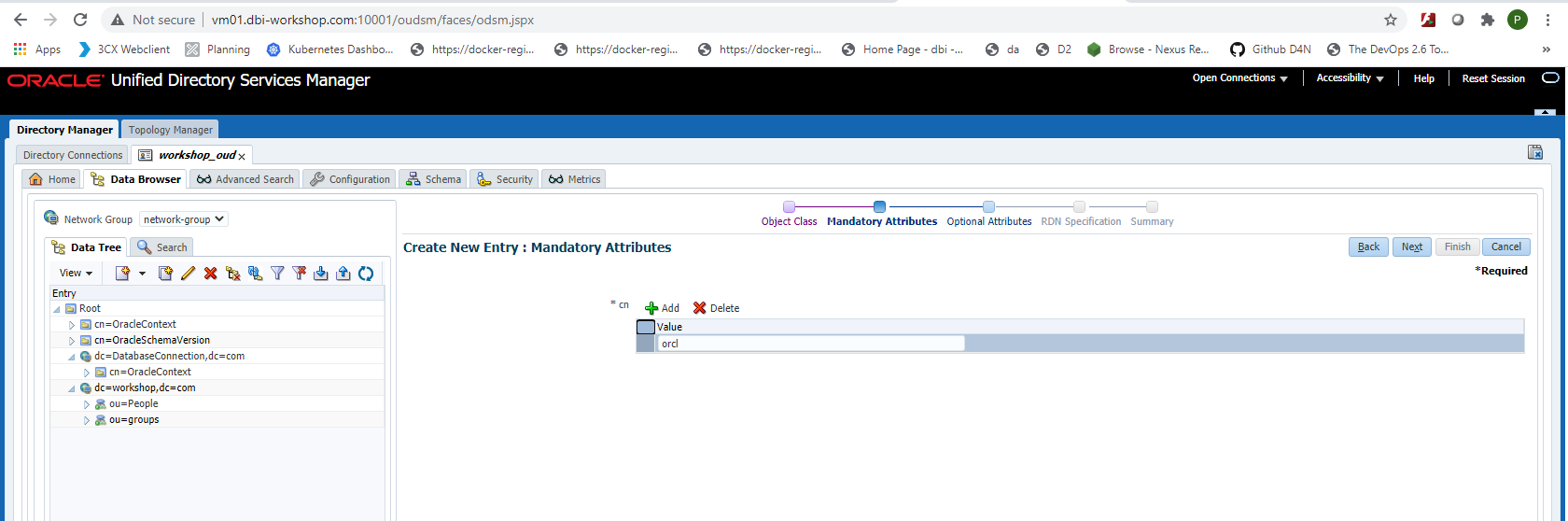Open the Network Group dropdown
Image resolution: width=1568 pixels, height=521 pixels.
[183, 219]
